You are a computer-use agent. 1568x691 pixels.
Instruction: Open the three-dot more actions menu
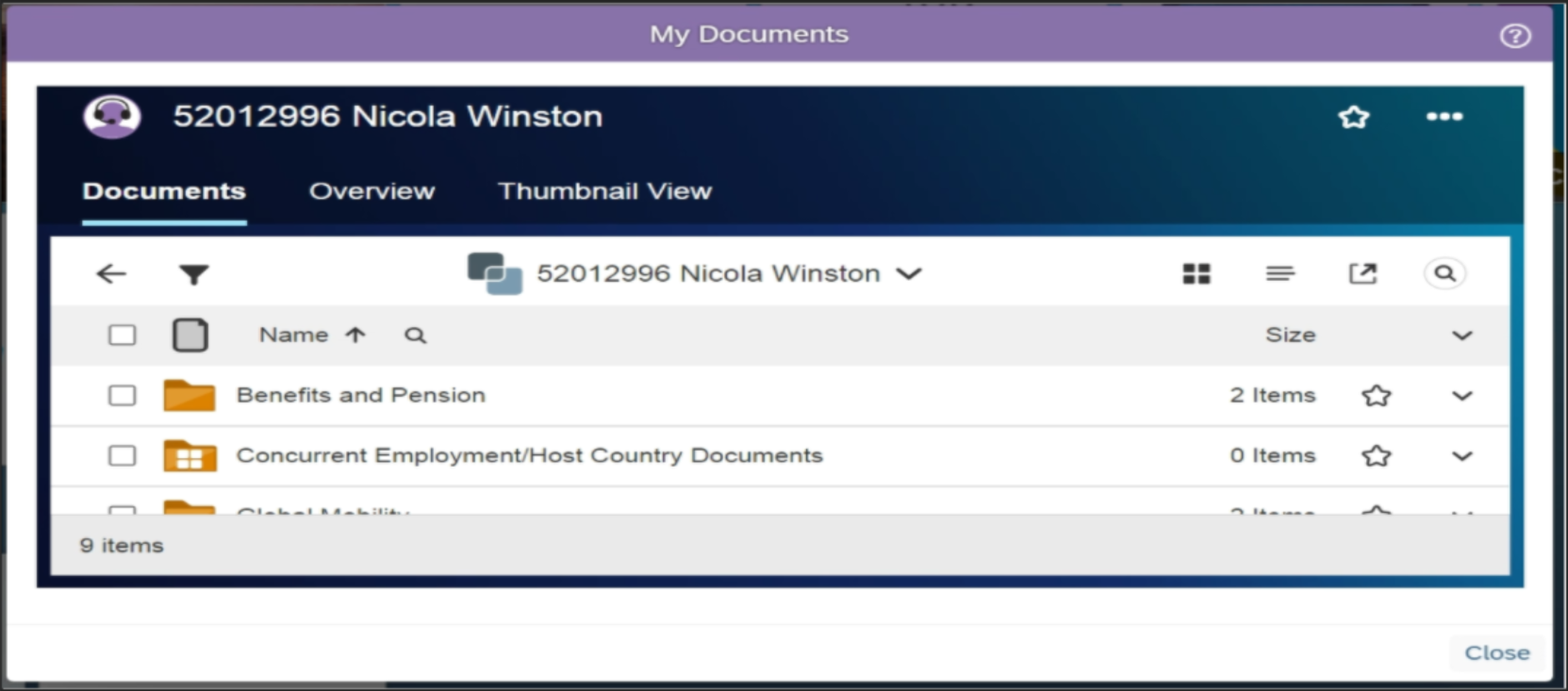(x=1444, y=117)
